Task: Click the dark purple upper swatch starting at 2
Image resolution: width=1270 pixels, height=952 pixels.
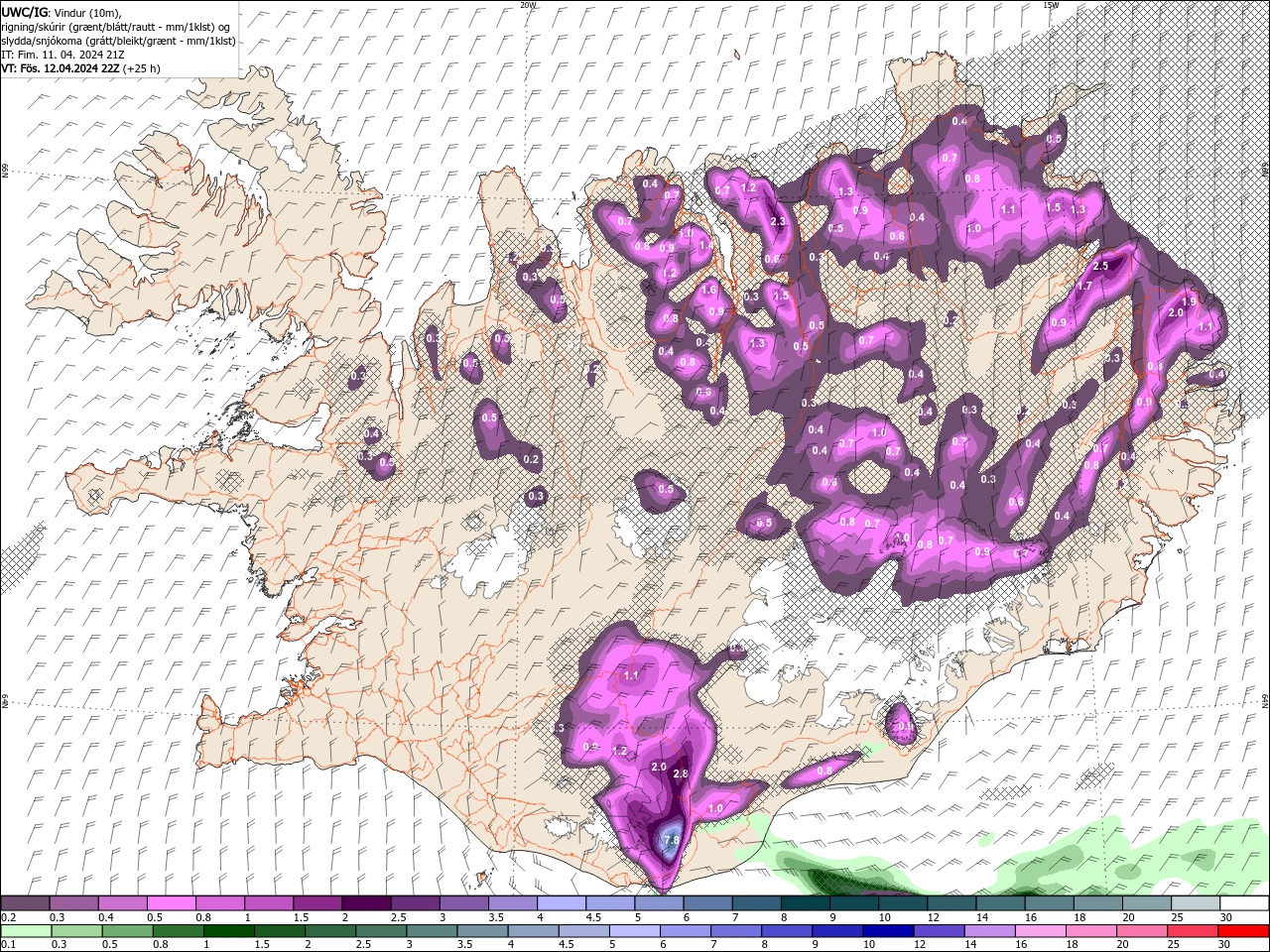Action: point(366,903)
